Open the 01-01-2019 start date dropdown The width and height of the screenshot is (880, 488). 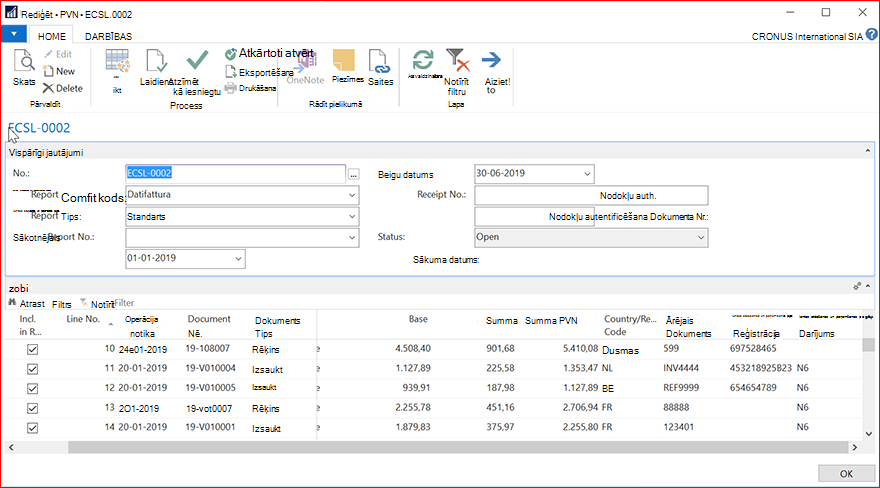238,259
